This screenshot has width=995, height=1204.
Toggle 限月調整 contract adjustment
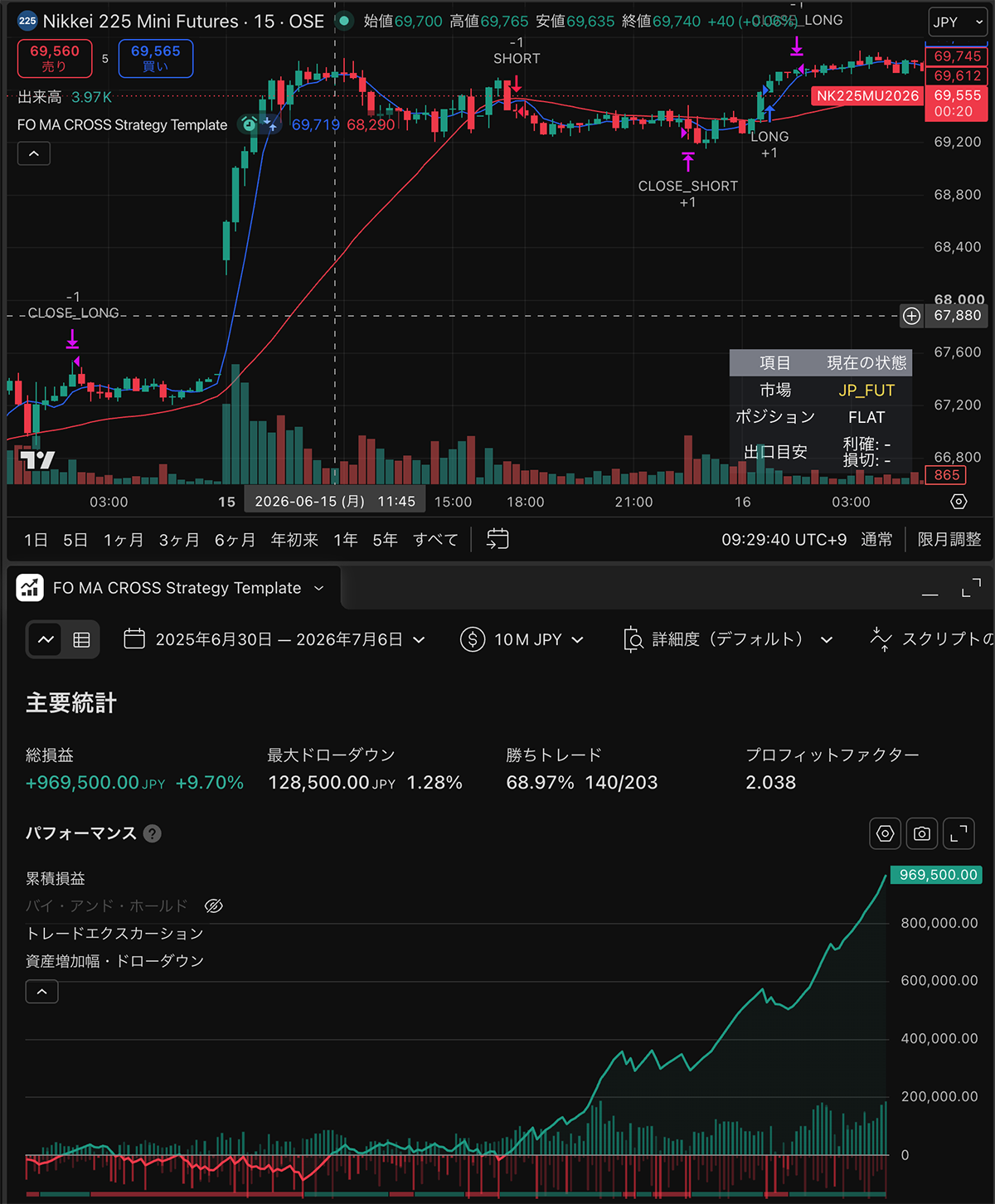click(949, 540)
